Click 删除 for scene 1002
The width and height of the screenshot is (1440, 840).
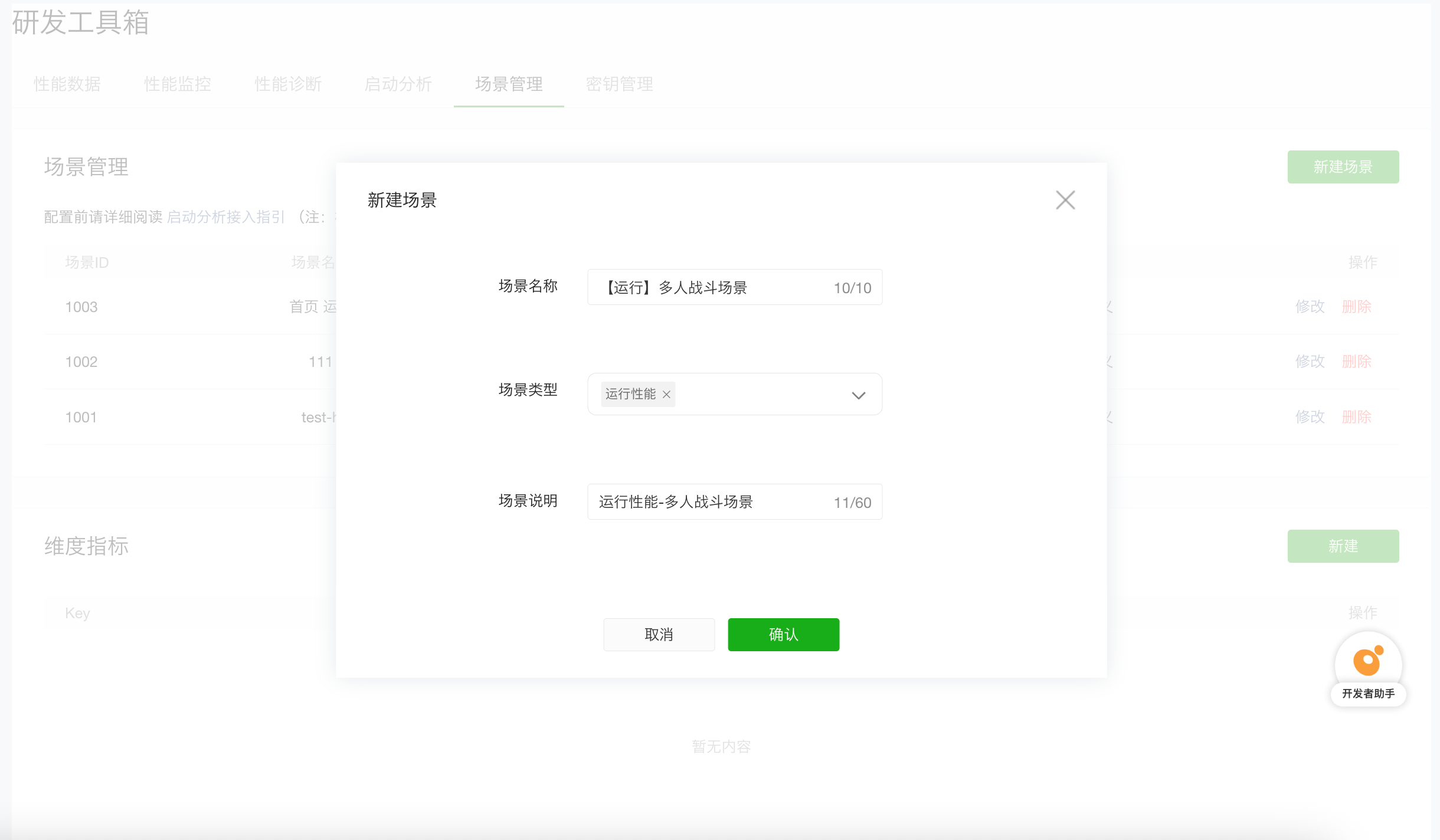1357,362
